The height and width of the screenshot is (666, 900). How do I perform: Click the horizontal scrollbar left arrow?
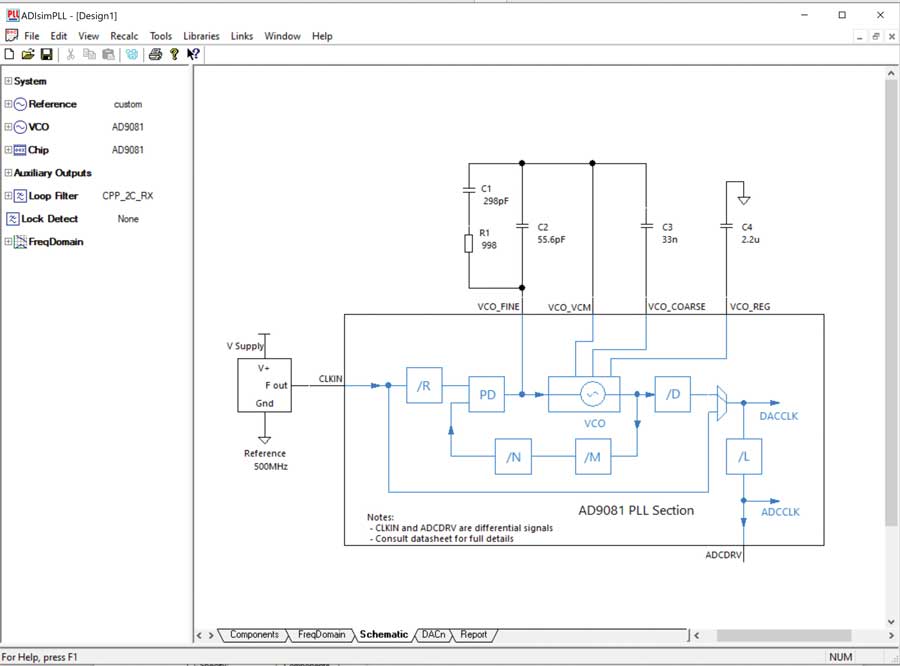tap(697, 635)
